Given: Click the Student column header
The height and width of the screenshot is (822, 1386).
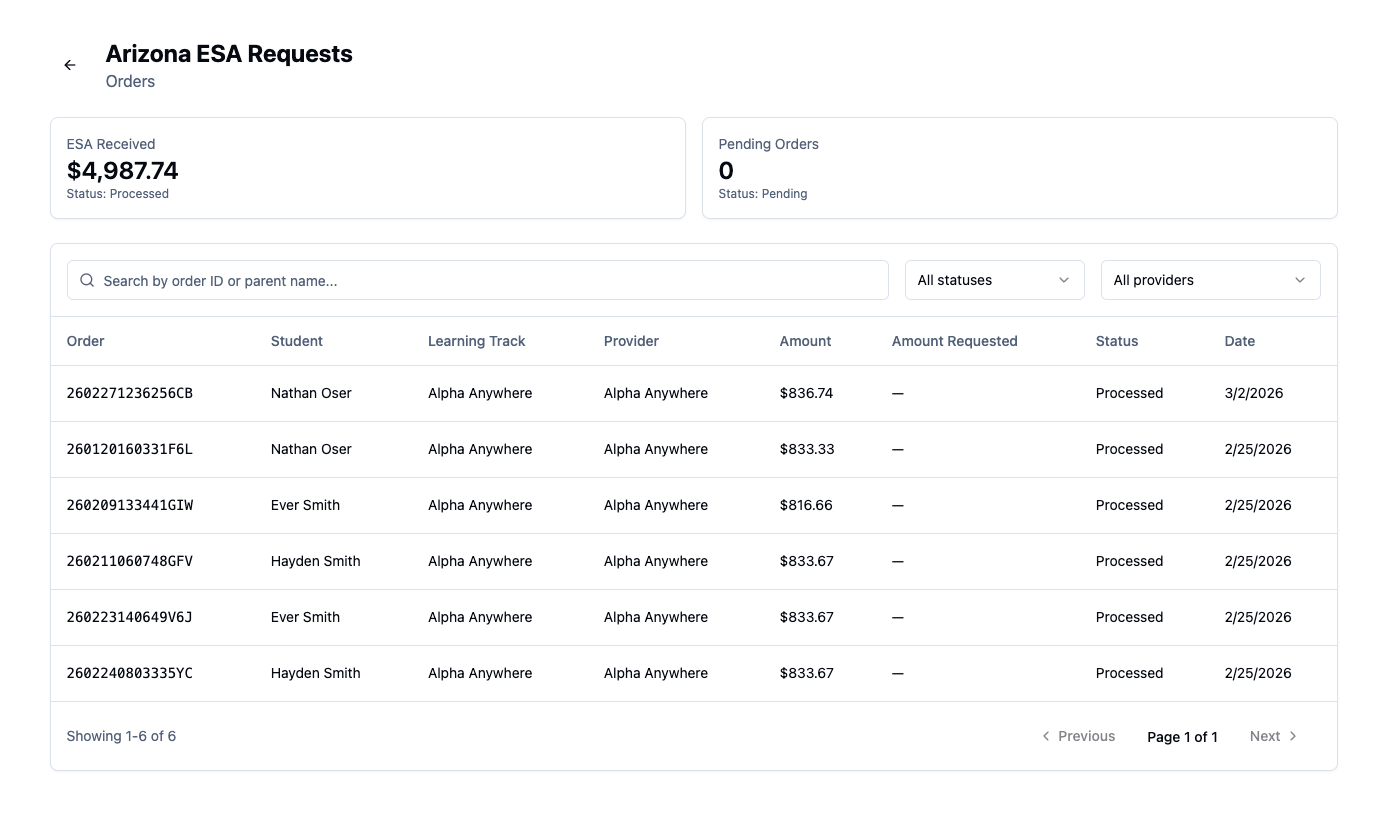Looking at the screenshot, I should coord(296,341).
